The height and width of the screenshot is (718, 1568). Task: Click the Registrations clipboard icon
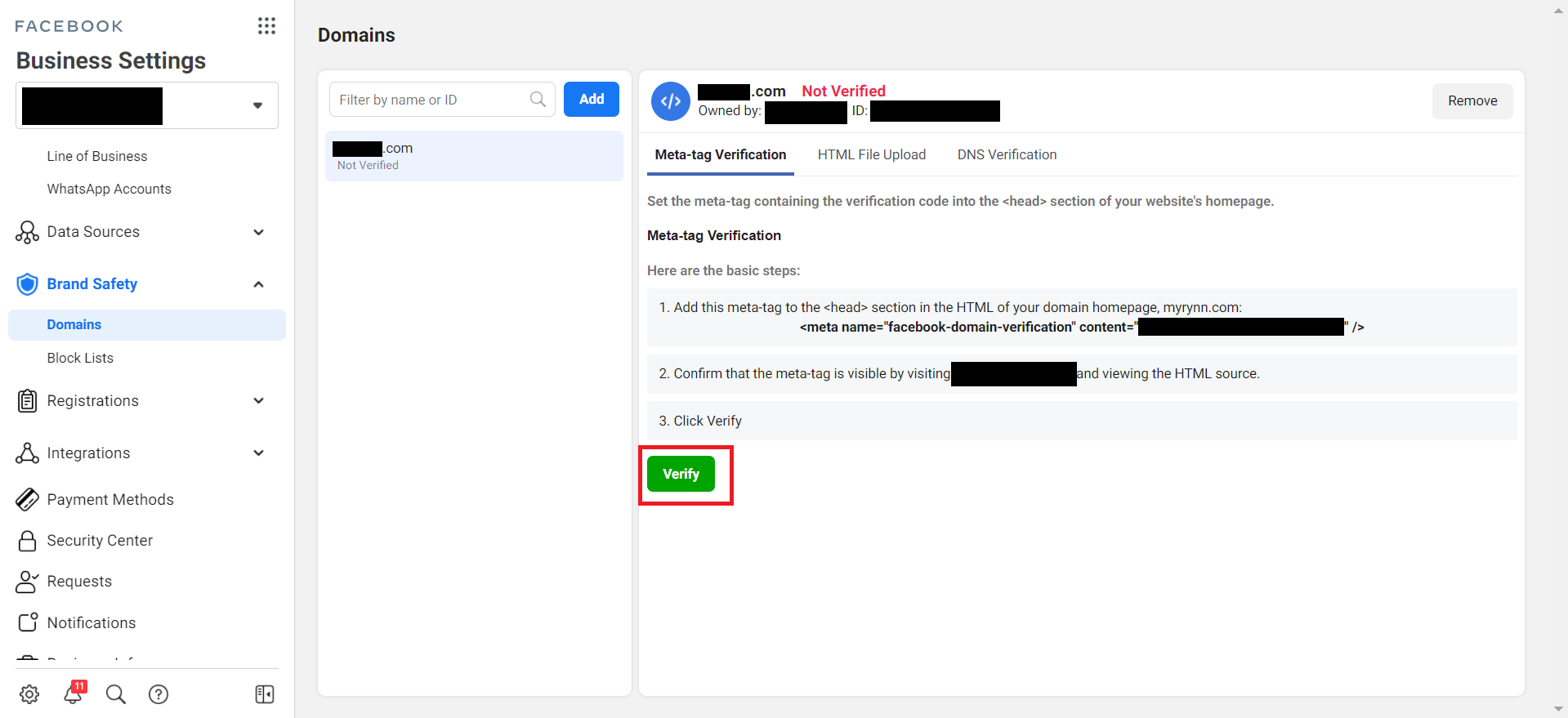click(27, 401)
